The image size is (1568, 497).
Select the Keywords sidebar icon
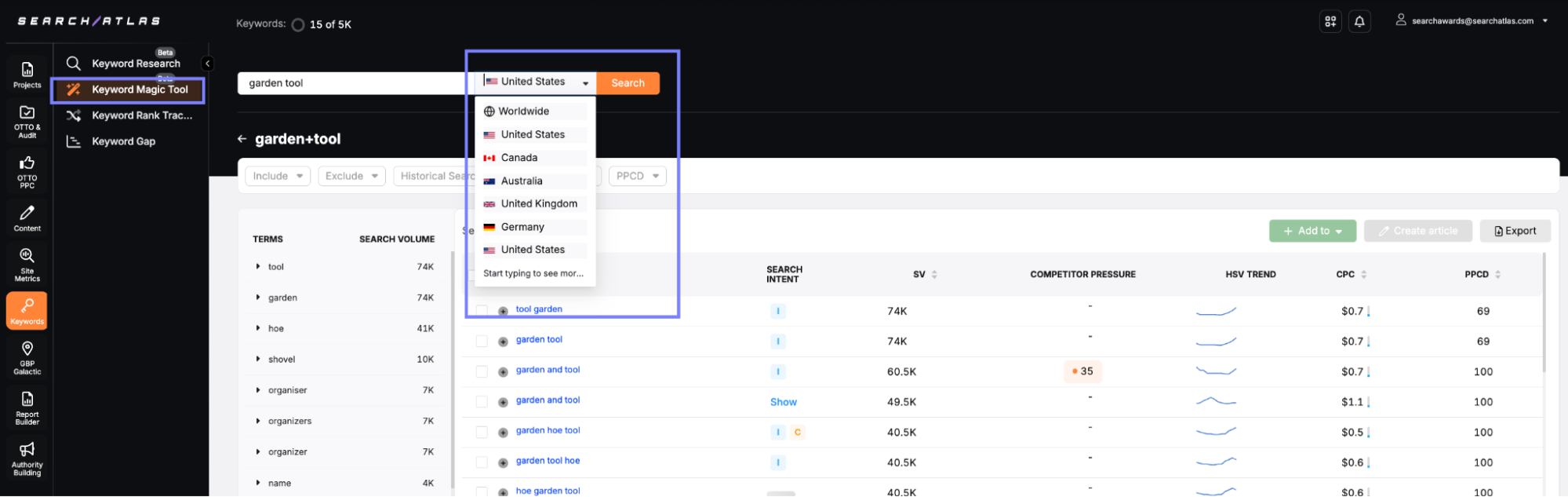click(x=27, y=310)
